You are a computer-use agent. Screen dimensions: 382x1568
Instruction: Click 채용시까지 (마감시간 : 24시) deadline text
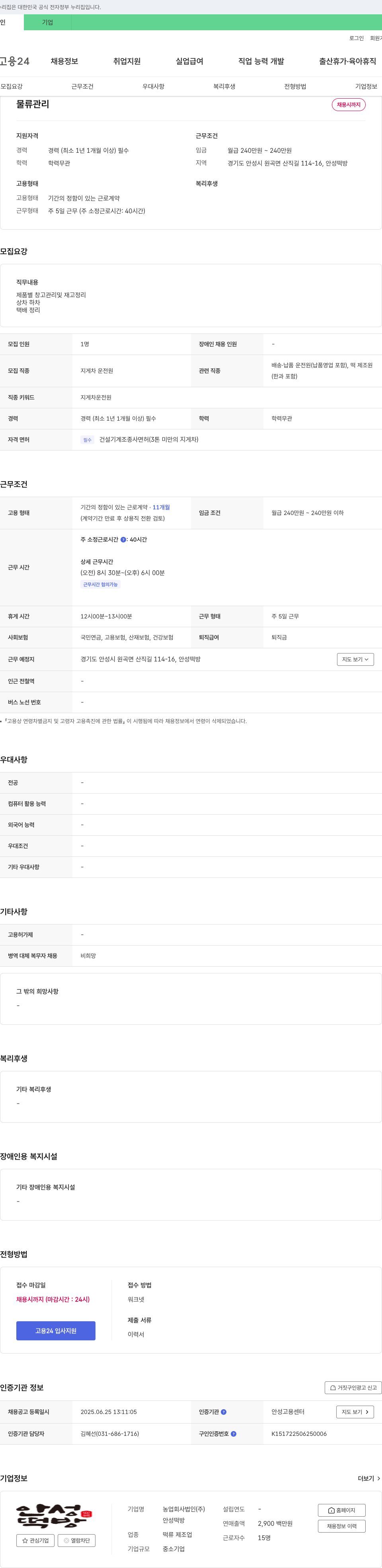coord(53,1299)
